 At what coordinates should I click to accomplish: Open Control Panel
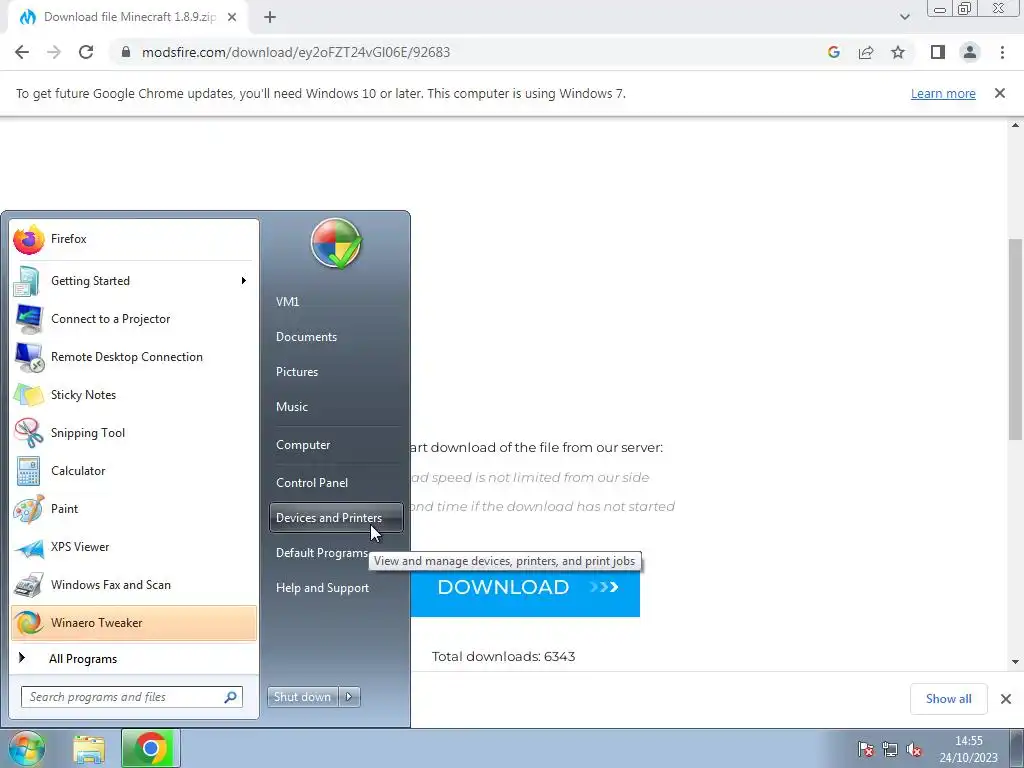click(336, 483)
